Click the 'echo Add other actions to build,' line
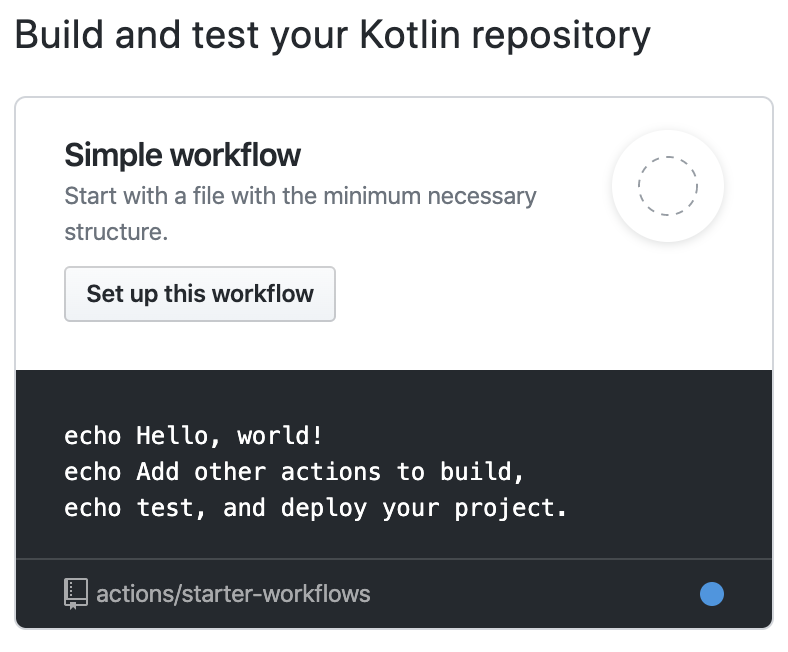Screen dimensions: 788x652 click(x=294, y=472)
